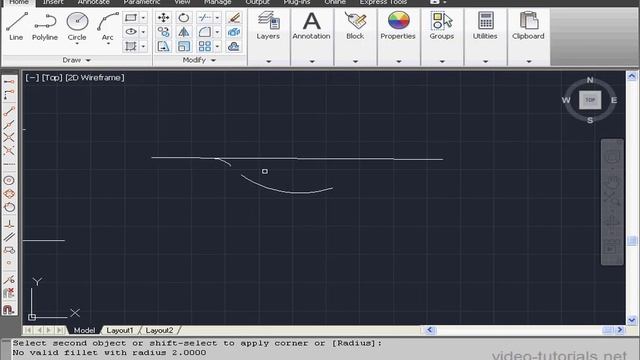This screenshot has width=640, height=360.
Task: Activate the Move tool
Action: pos(164,18)
